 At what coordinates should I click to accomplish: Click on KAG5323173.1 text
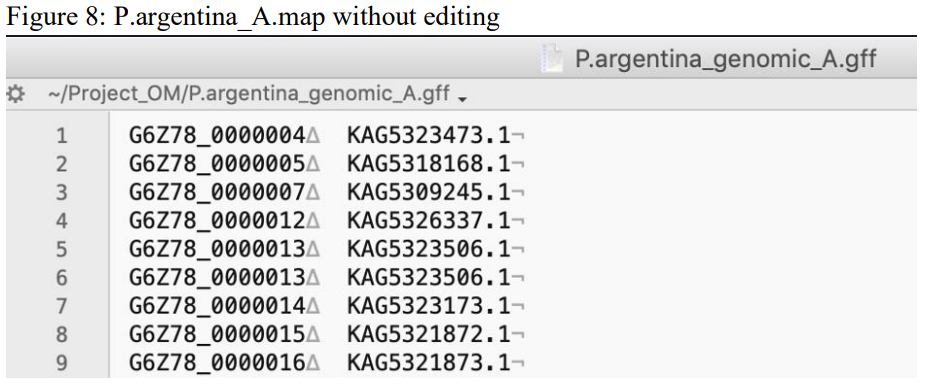click(428, 306)
